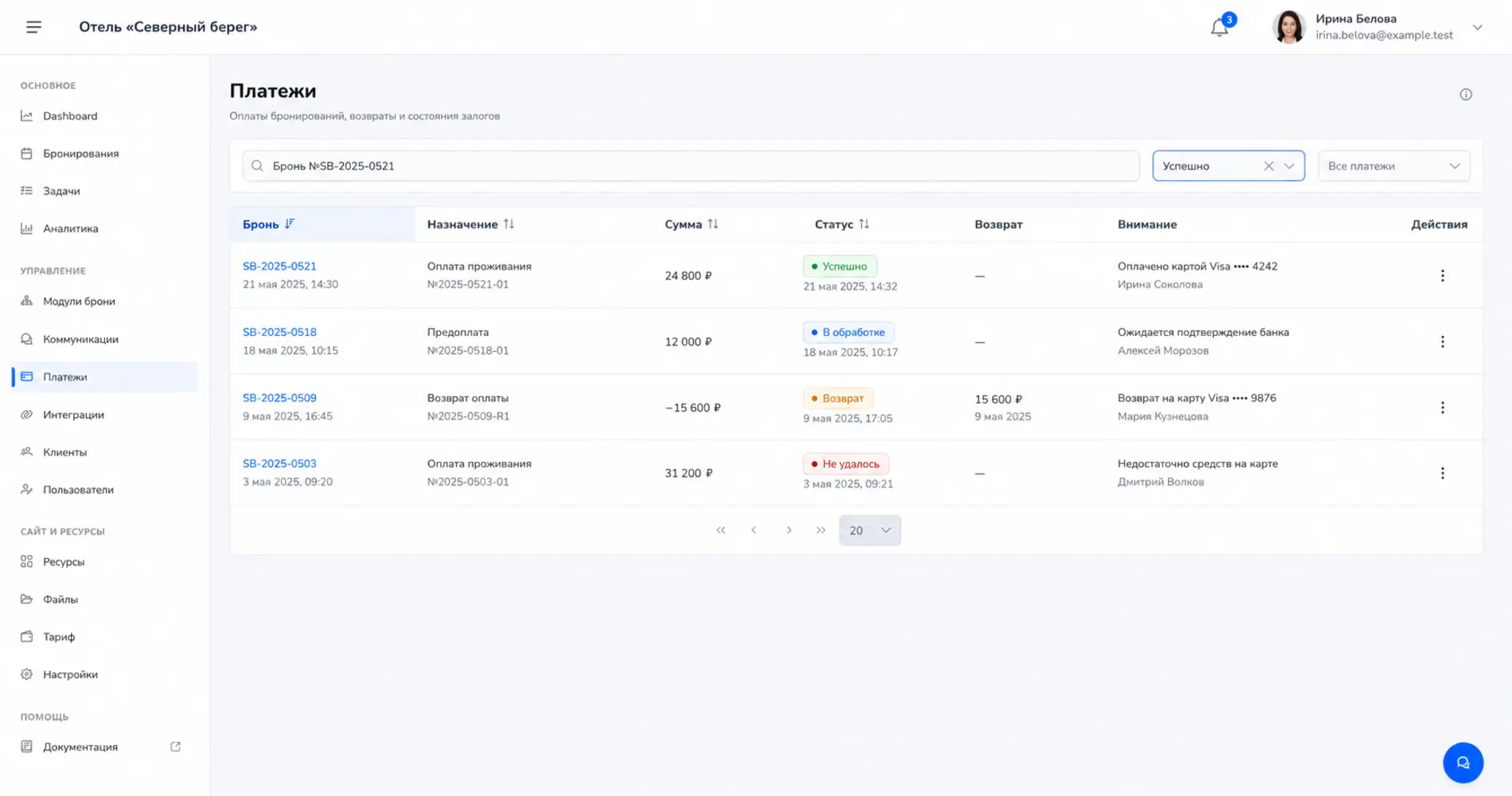Open the Все платежи dropdown
1512x796 pixels.
click(x=1393, y=166)
